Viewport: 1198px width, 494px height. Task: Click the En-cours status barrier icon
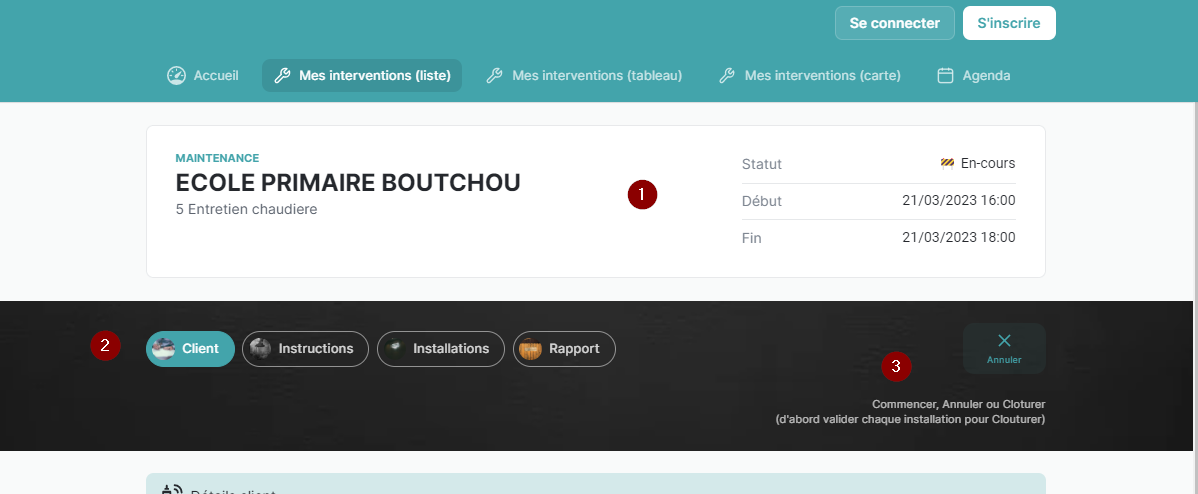tap(947, 163)
